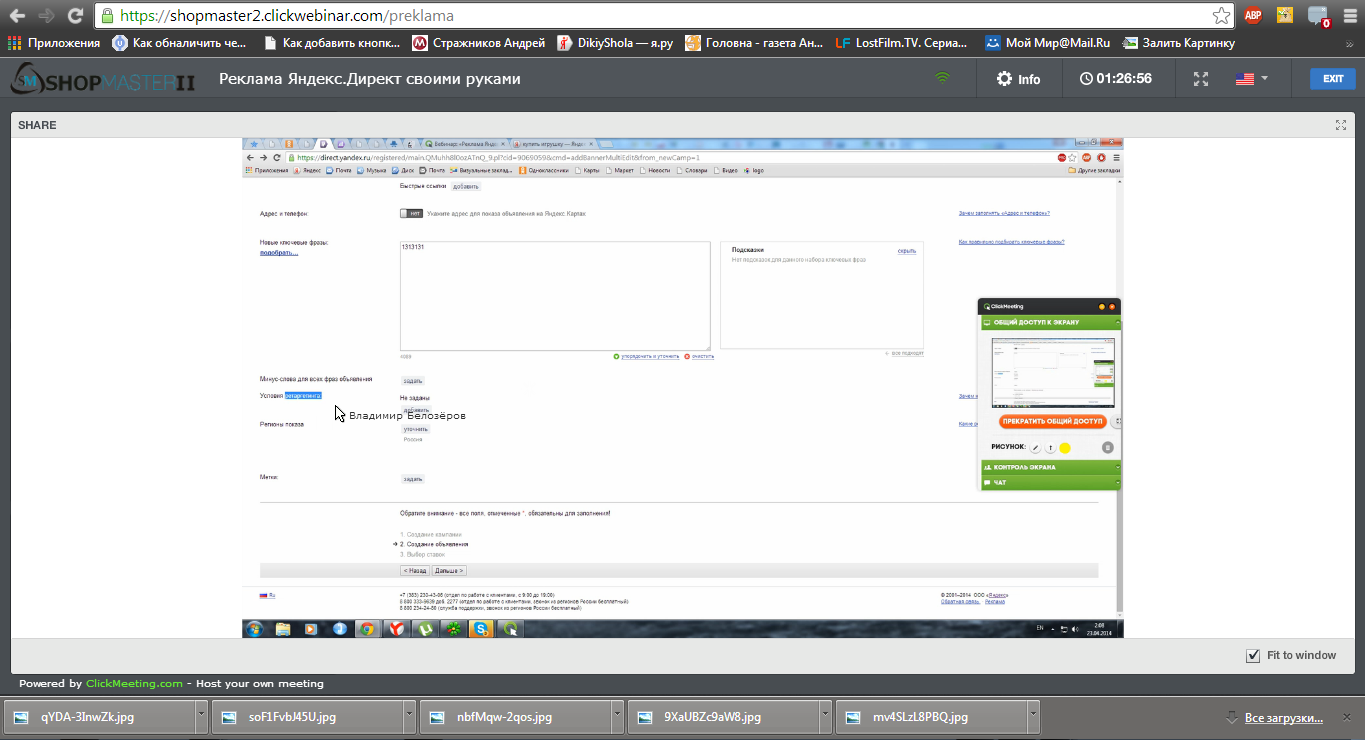Click задать next to Минус-слова

(413, 381)
